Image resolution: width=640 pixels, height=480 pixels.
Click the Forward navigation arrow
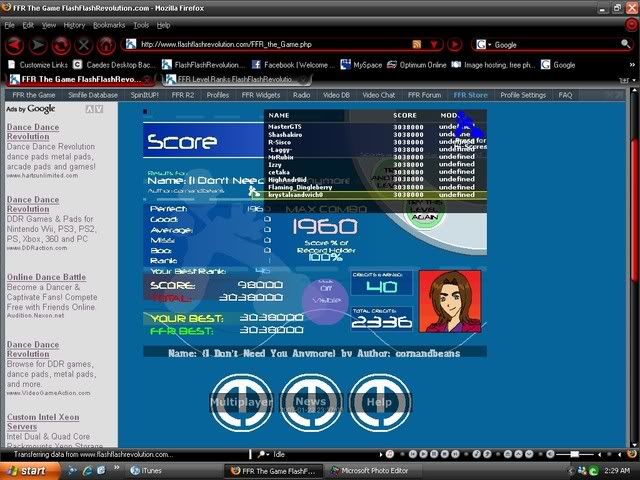pos(38,45)
